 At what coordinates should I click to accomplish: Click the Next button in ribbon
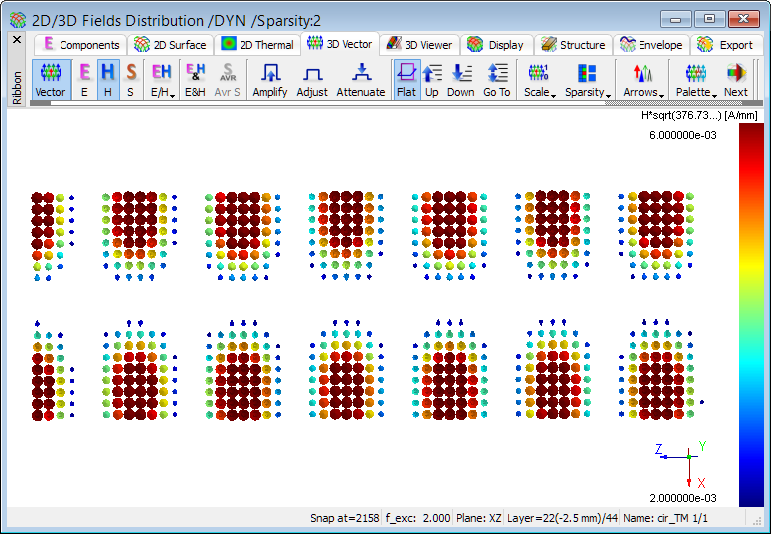(736, 80)
